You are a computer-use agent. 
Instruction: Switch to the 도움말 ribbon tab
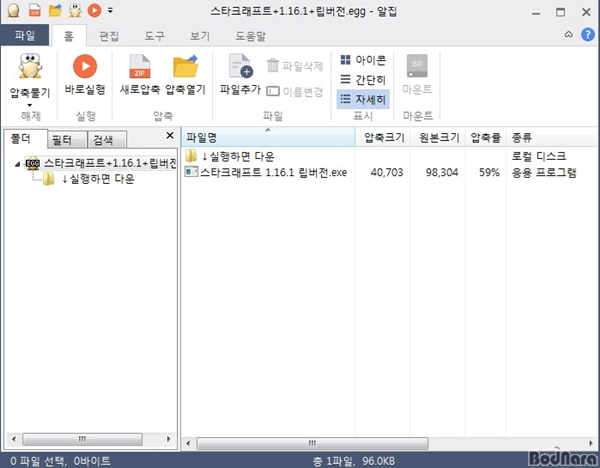(x=251, y=36)
